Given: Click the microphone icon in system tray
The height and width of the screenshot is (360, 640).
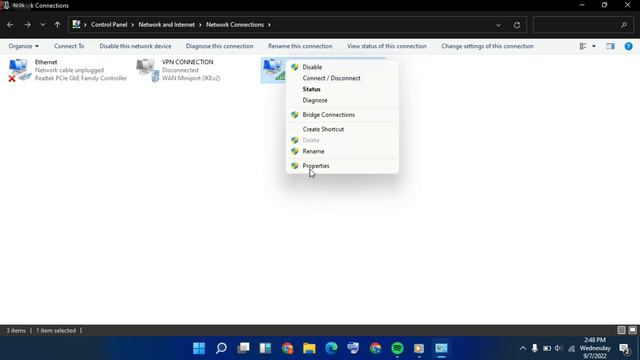Looking at the screenshot, I should click(x=534, y=348).
